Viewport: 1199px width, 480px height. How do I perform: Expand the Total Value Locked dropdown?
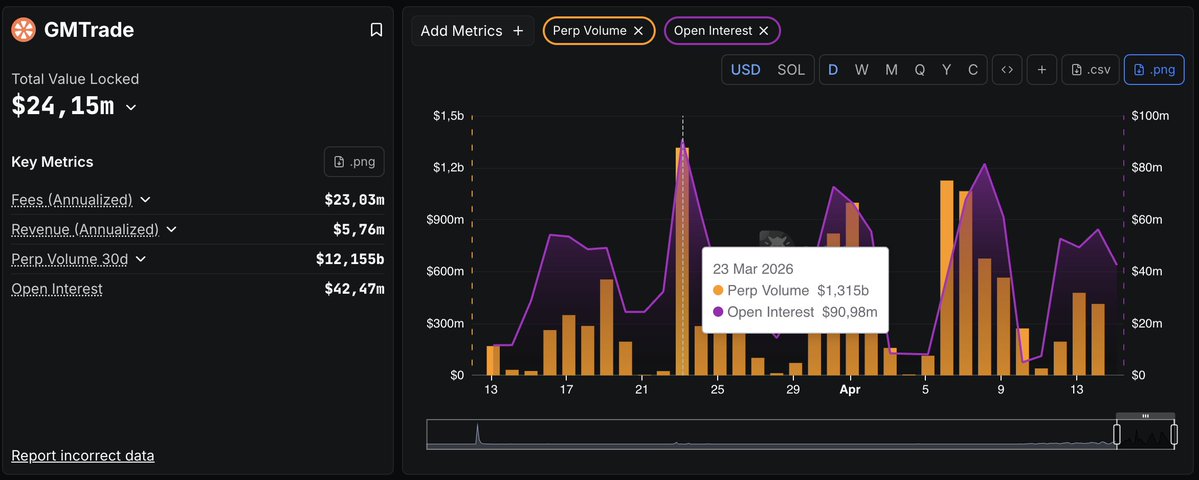coord(131,107)
